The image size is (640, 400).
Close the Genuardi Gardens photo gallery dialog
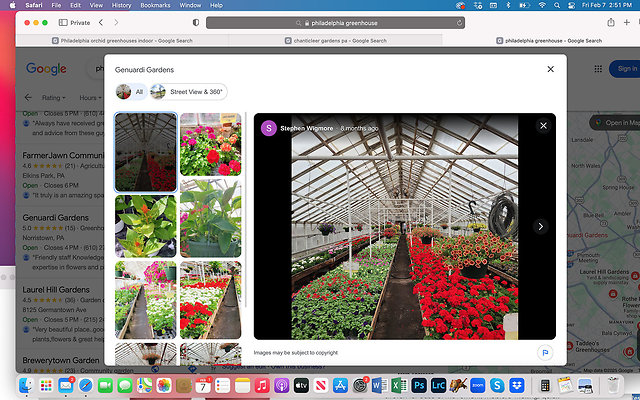point(550,69)
